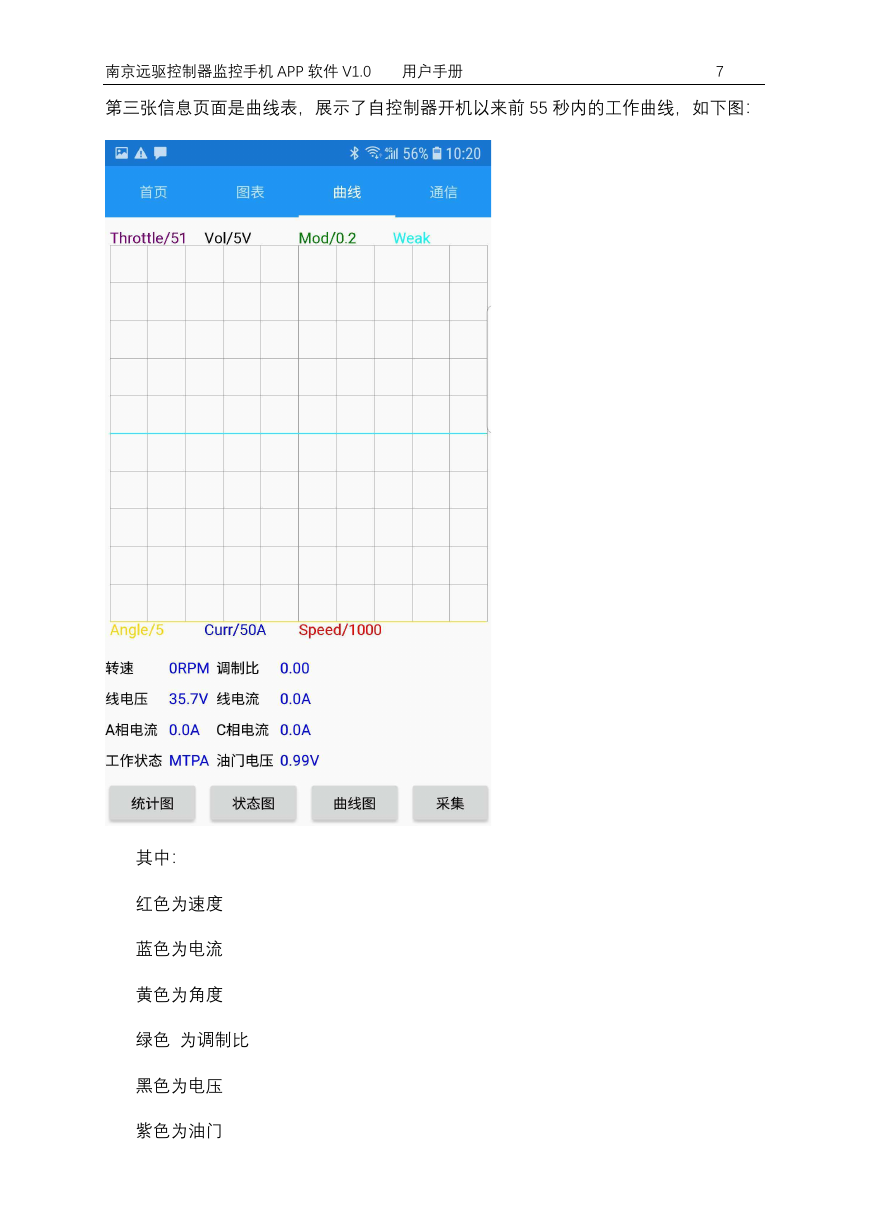Image resolution: width=869 pixels, height=1228 pixels.
Task: Tap the warning triangle notification icon
Action: pos(141,153)
